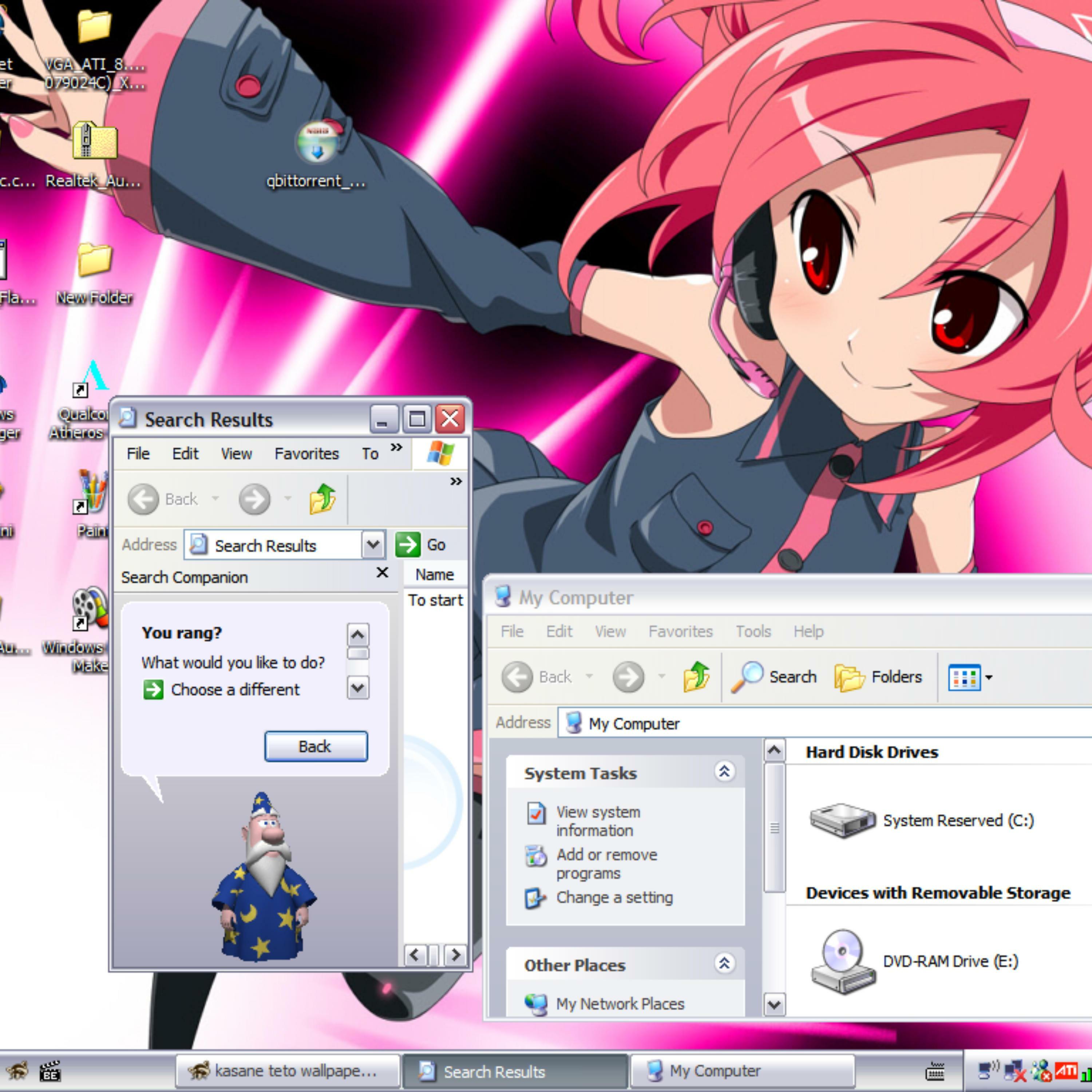Toggle Folders pane in My Computer toolbar
This screenshot has width=1092, height=1092.
878,677
